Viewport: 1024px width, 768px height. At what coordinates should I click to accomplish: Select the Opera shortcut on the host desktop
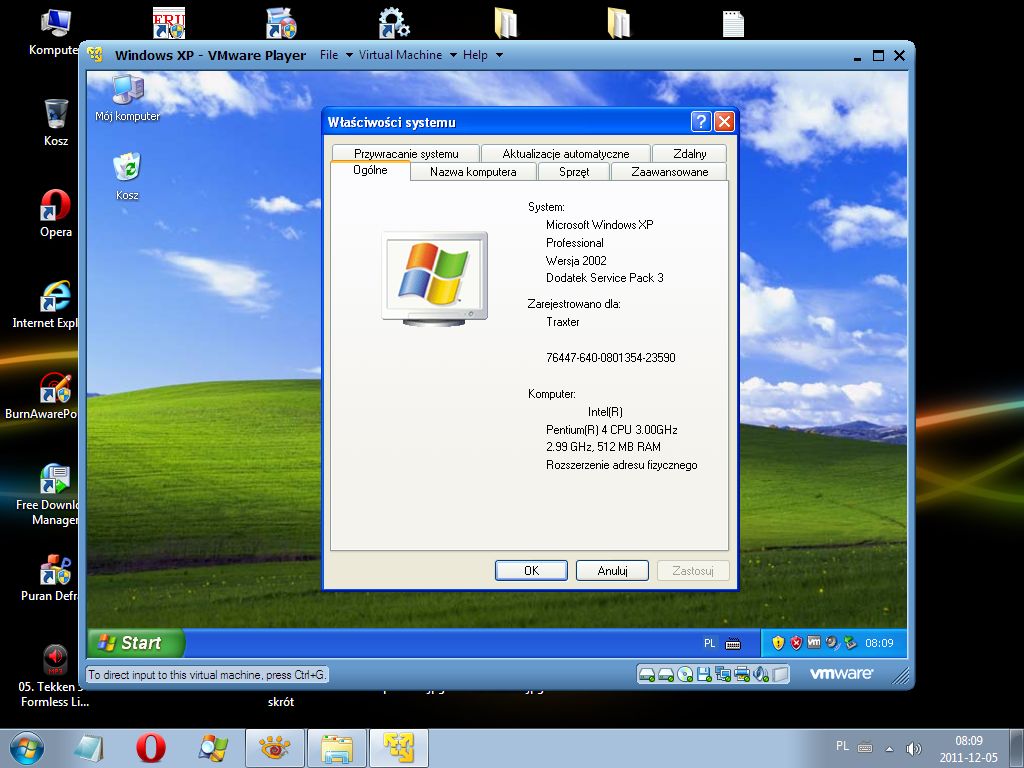[x=56, y=214]
